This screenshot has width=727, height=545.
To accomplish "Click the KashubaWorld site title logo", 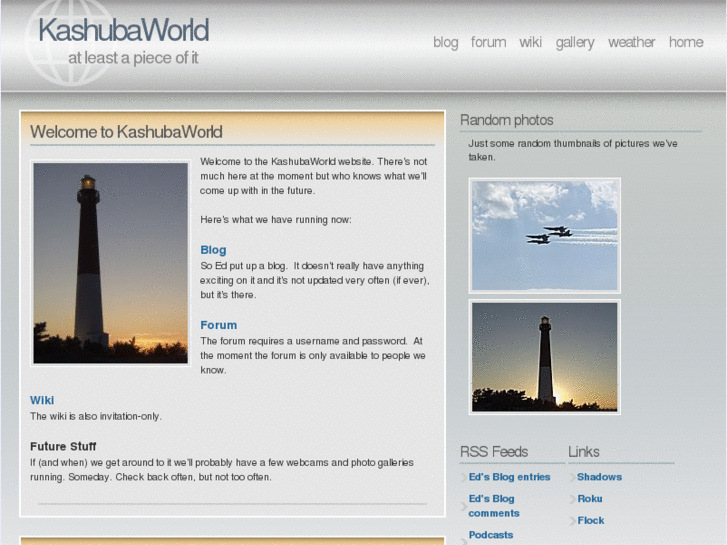I will pos(123,30).
